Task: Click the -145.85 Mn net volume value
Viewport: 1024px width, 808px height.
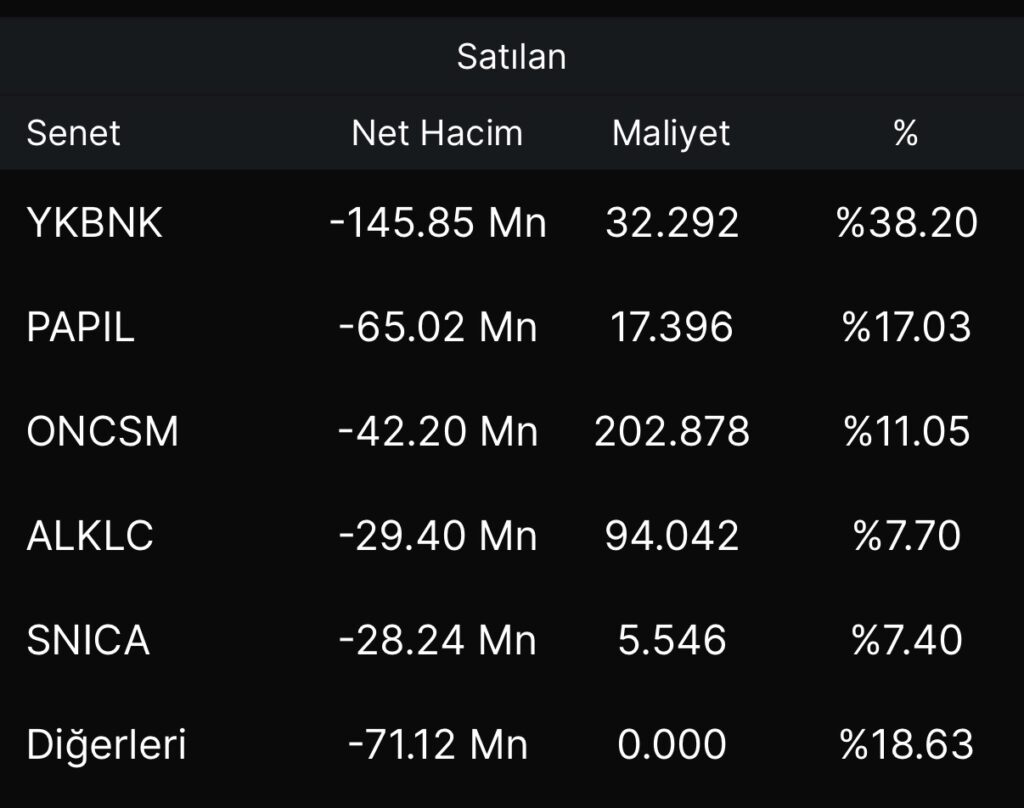Action: (x=438, y=223)
